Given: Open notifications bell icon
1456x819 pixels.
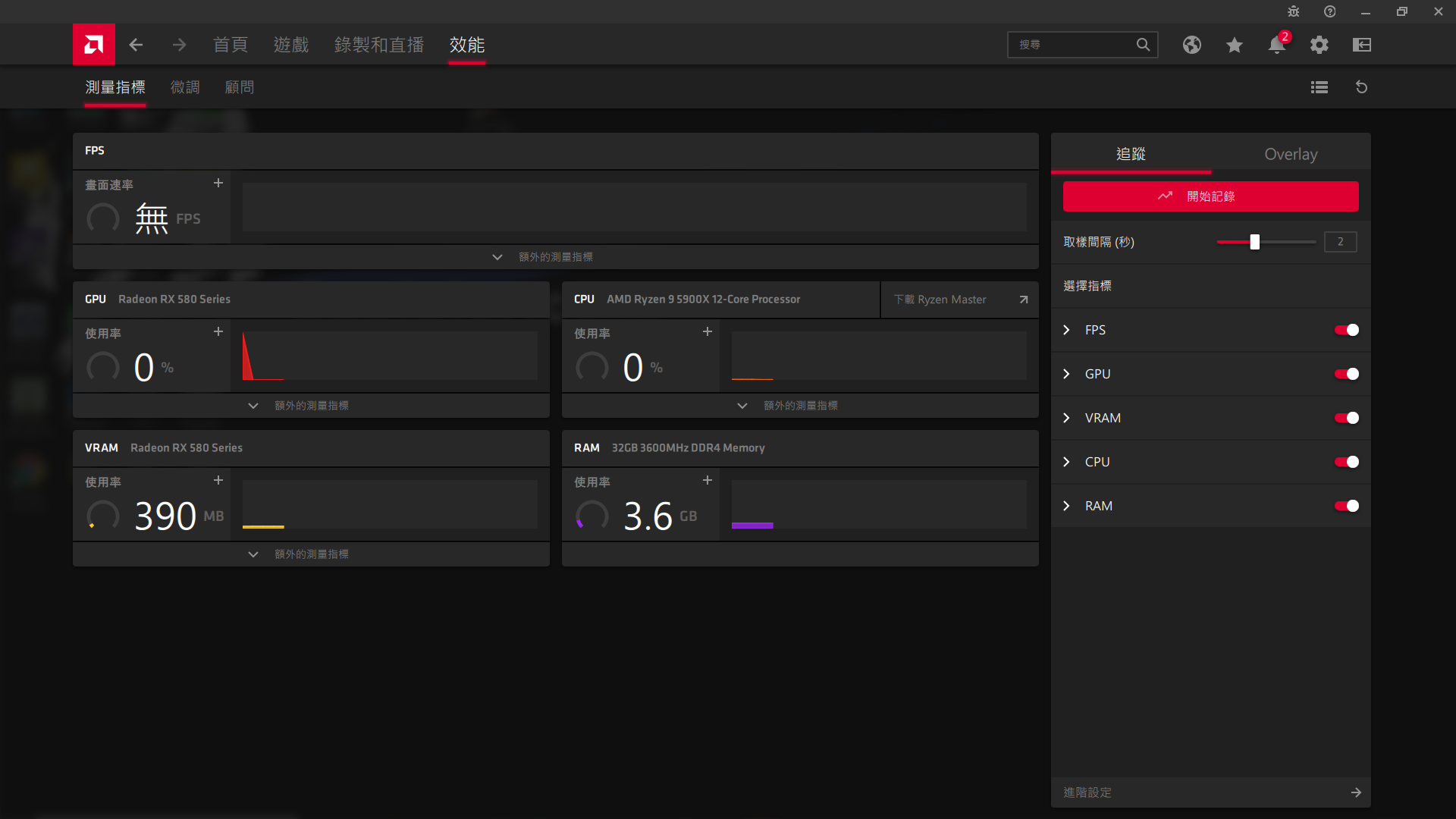Looking at the screenshot, I should [x=1277, y=45].
